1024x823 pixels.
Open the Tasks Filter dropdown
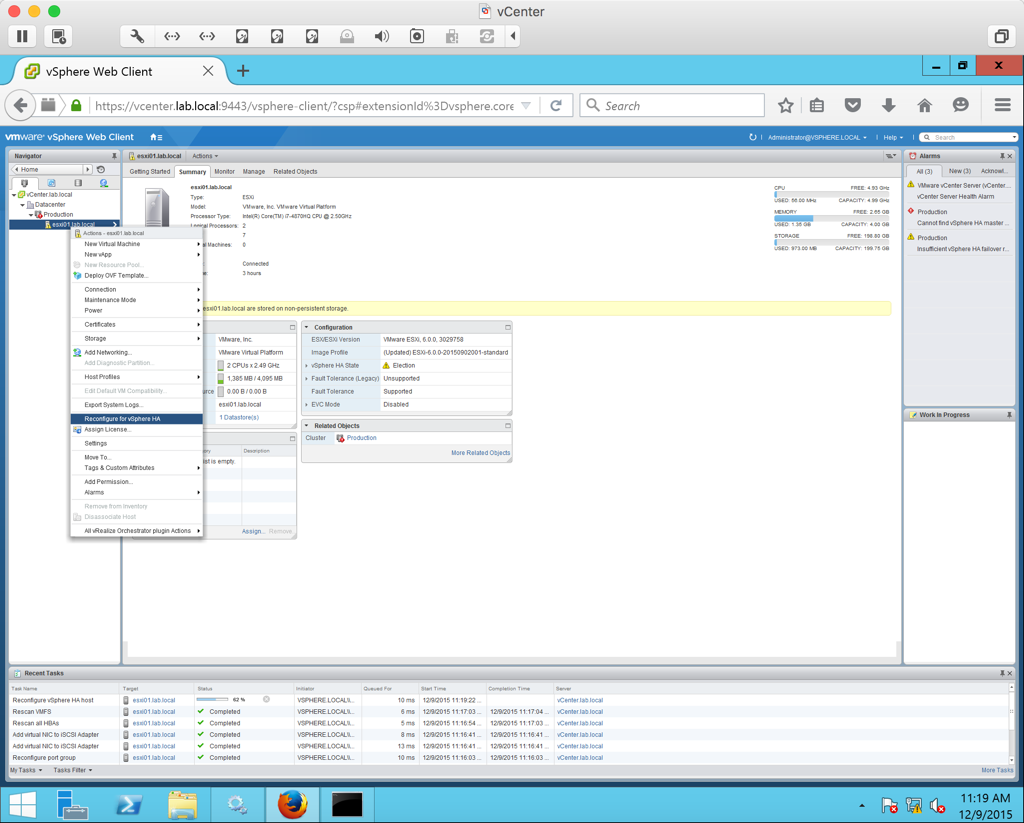(x=72, y=770)
